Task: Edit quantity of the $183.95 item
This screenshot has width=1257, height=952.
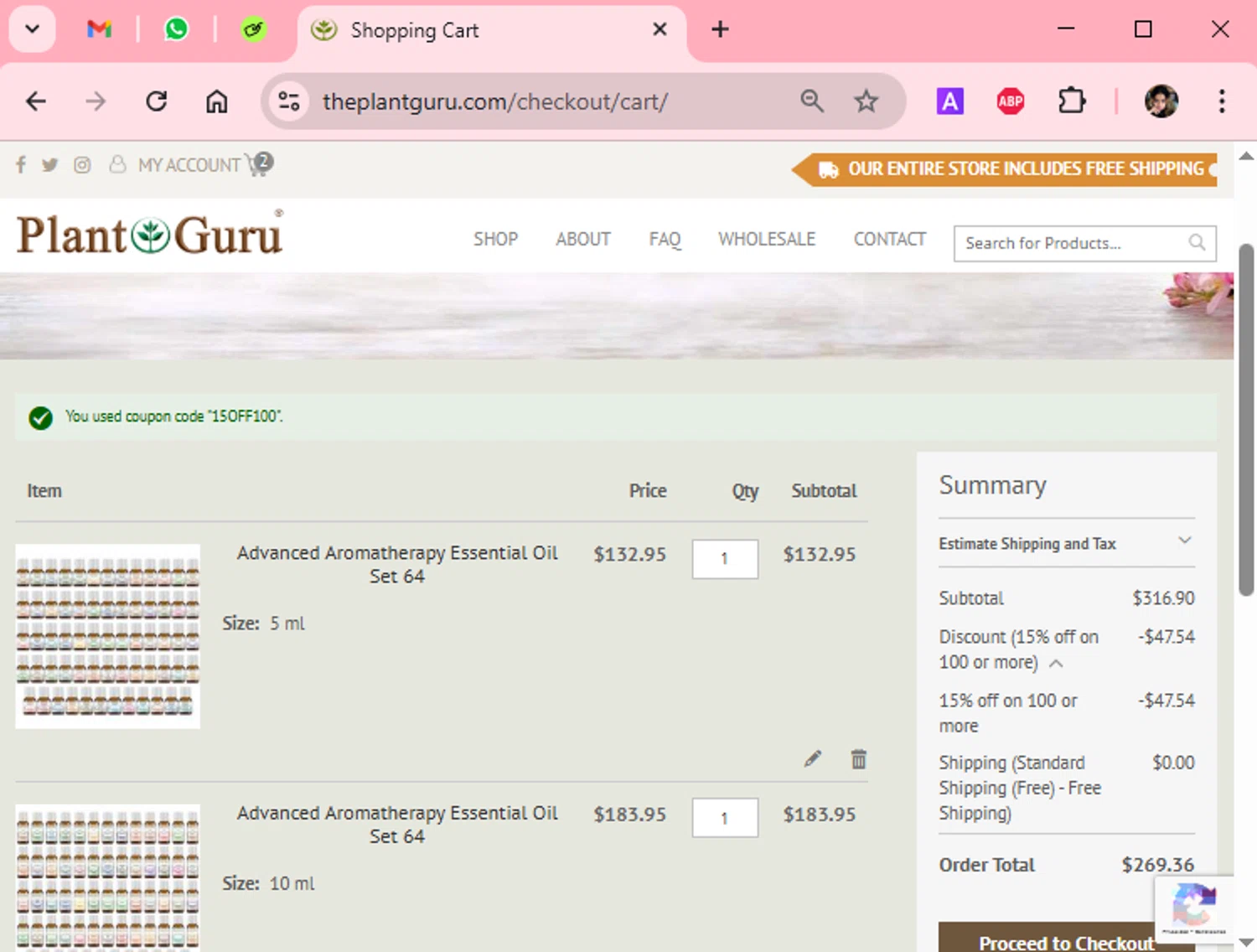Action: [x=725, y=818]
